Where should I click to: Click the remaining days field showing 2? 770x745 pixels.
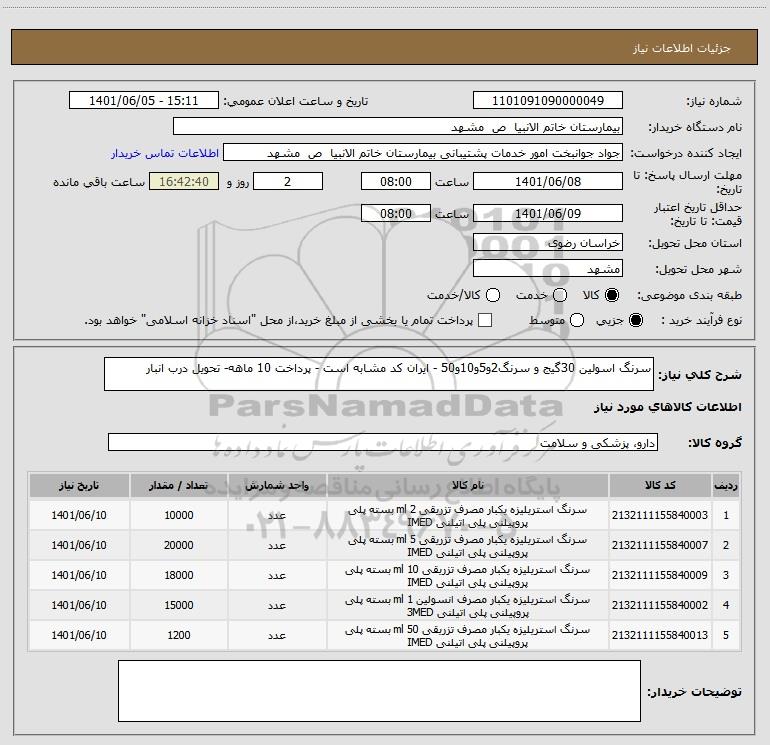pyautogui.click(x=288, y=181)
